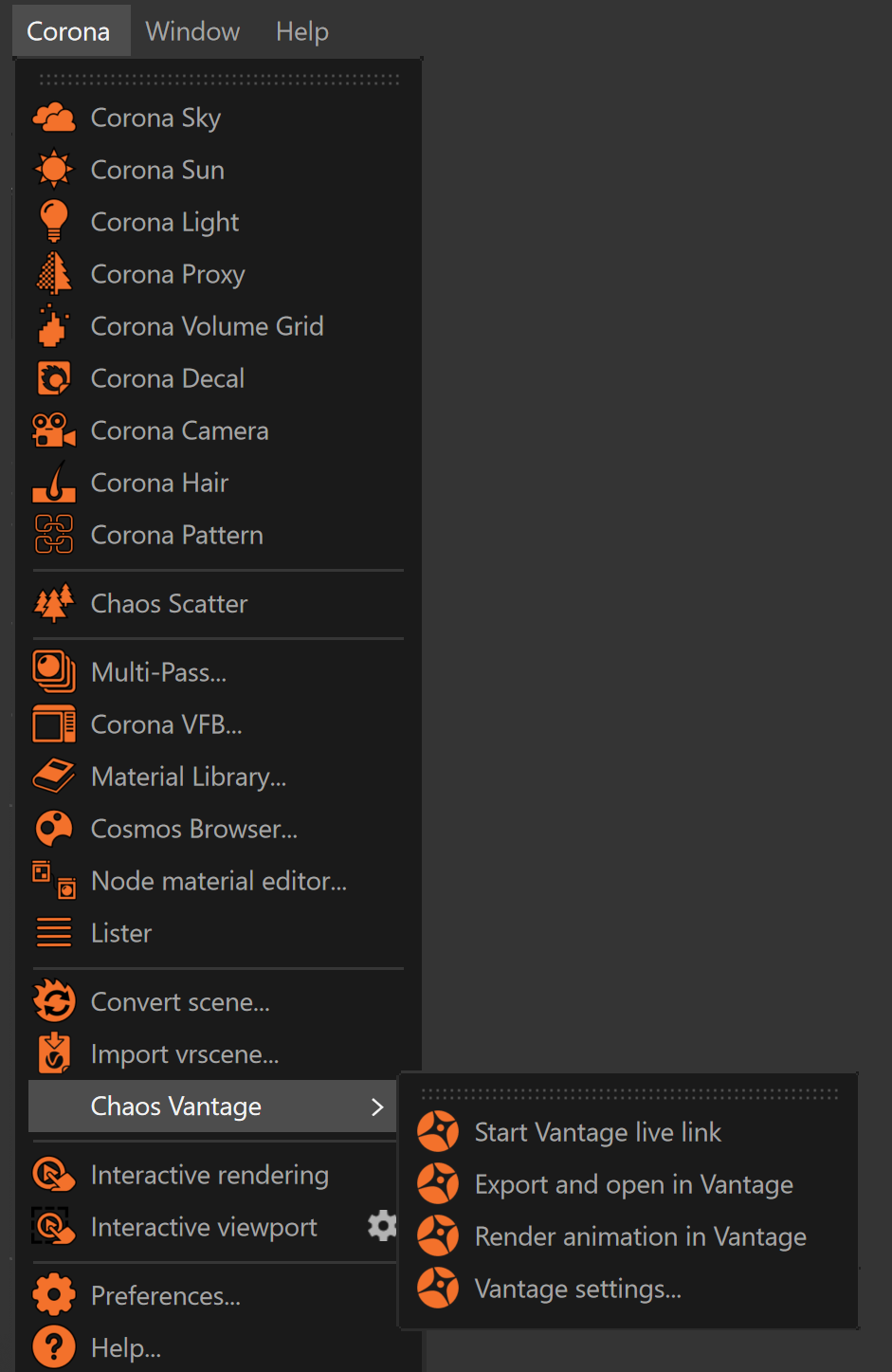Click the Interactive viewport icon

[54, 1226]
